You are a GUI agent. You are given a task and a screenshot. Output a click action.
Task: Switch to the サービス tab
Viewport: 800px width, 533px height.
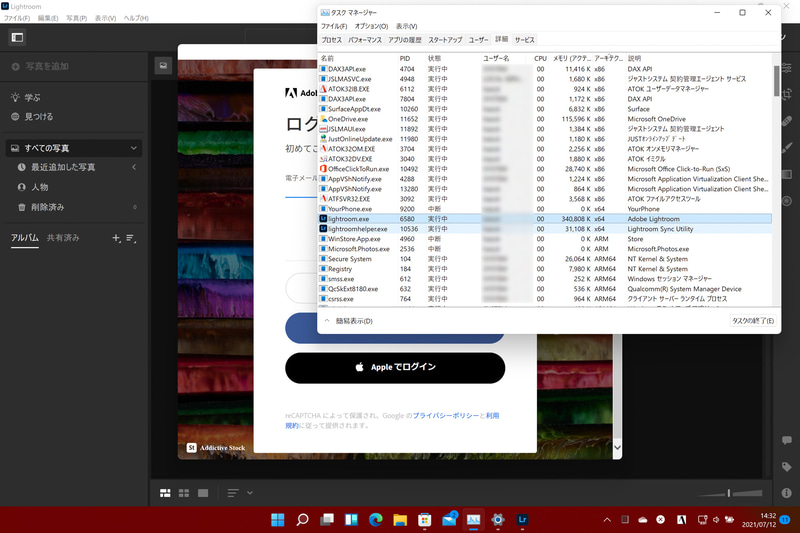pyautogui.click(x=524, y=40)
